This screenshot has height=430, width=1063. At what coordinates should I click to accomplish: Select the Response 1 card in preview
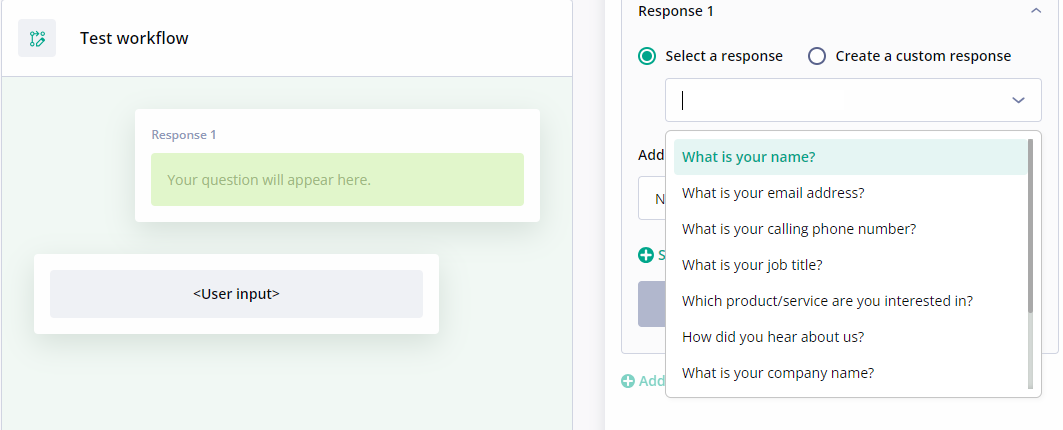point(338,165)
